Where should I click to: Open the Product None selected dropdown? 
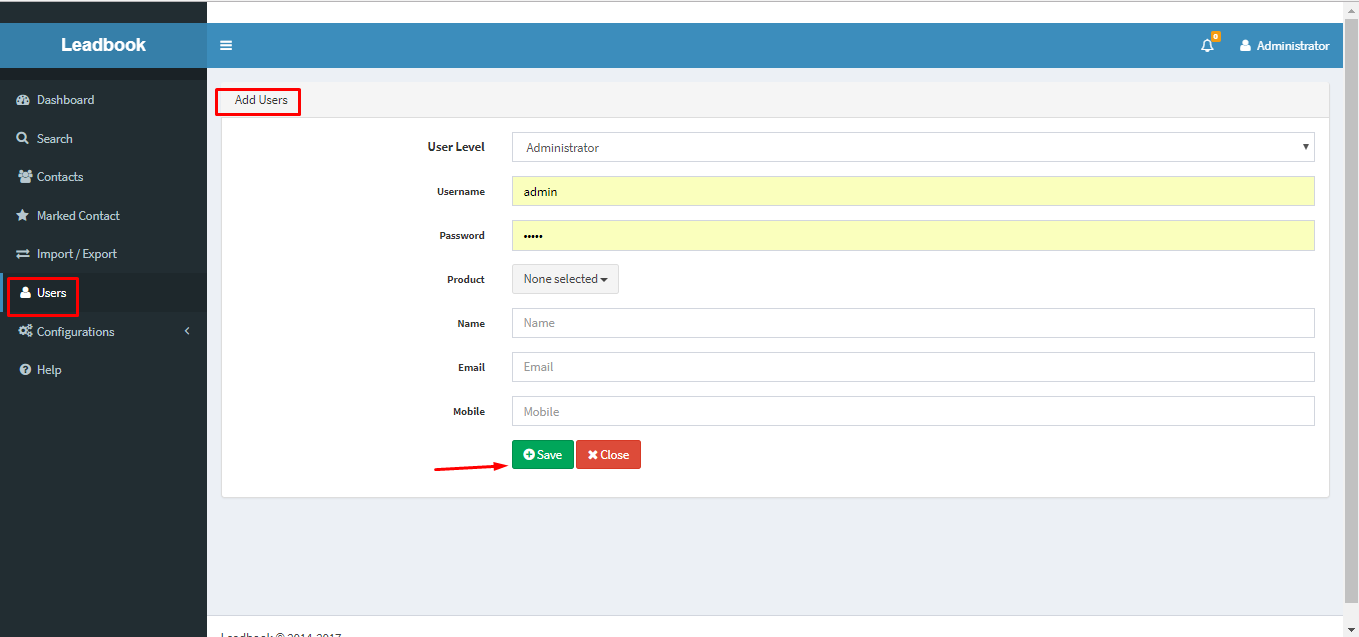coord(565,279)
